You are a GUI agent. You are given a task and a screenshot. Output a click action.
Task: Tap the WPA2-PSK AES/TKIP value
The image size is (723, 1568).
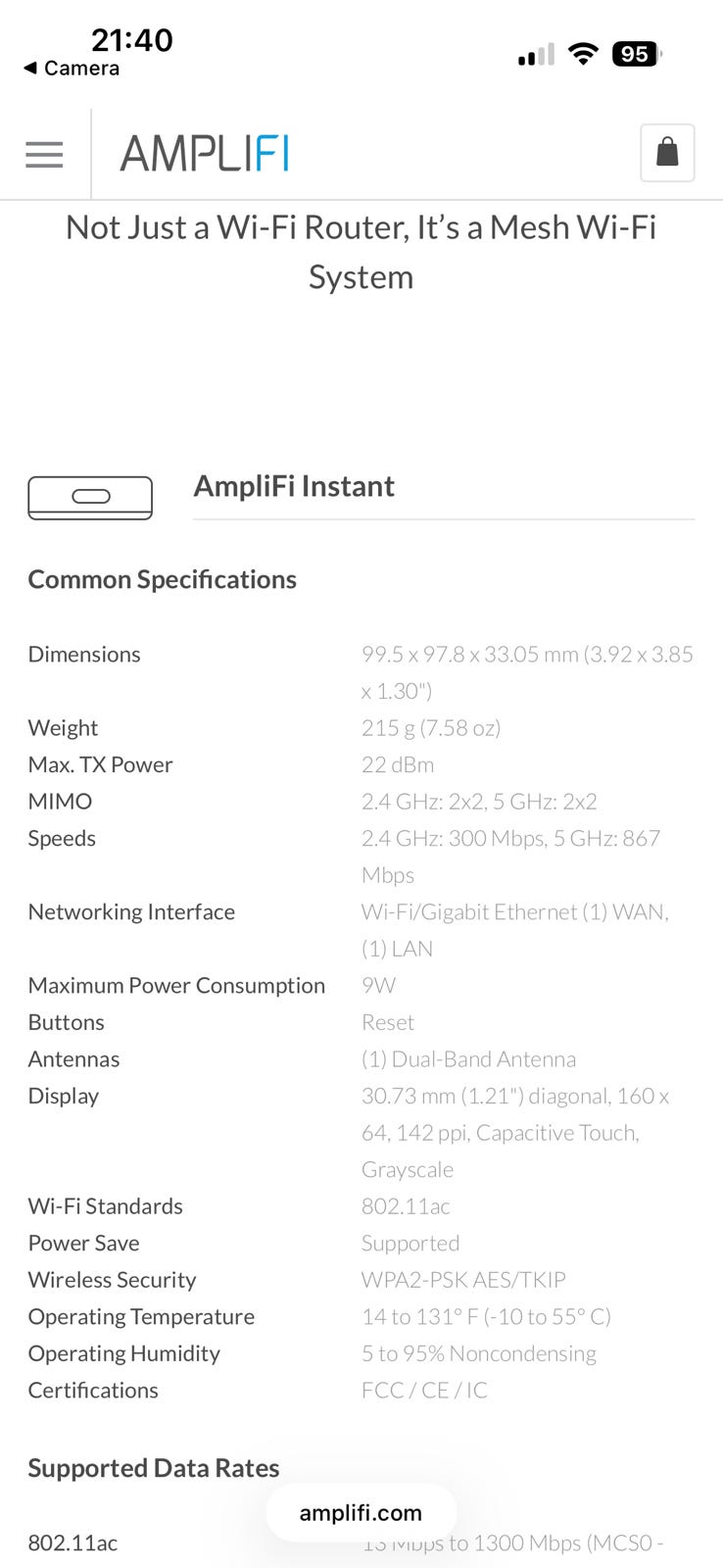point(463,1280)
